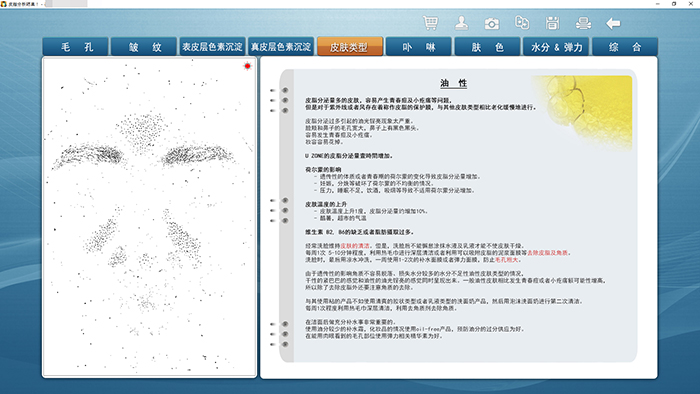Viewport: 700px width, 394px height.
Task: Open the shopping cart icon
Action: point(430,23)
